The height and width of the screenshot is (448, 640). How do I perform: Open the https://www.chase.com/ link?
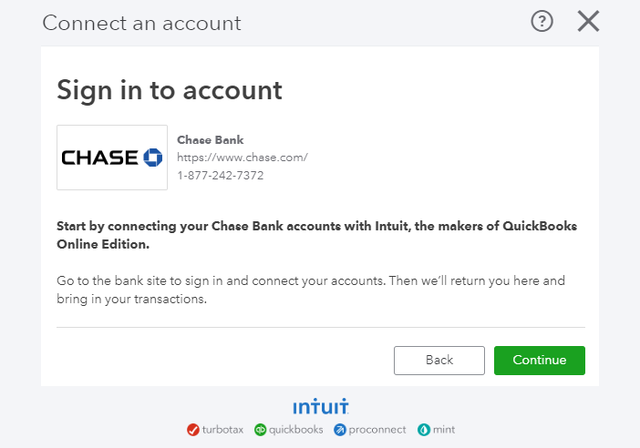pyautogui.click(x=242, y=157)
